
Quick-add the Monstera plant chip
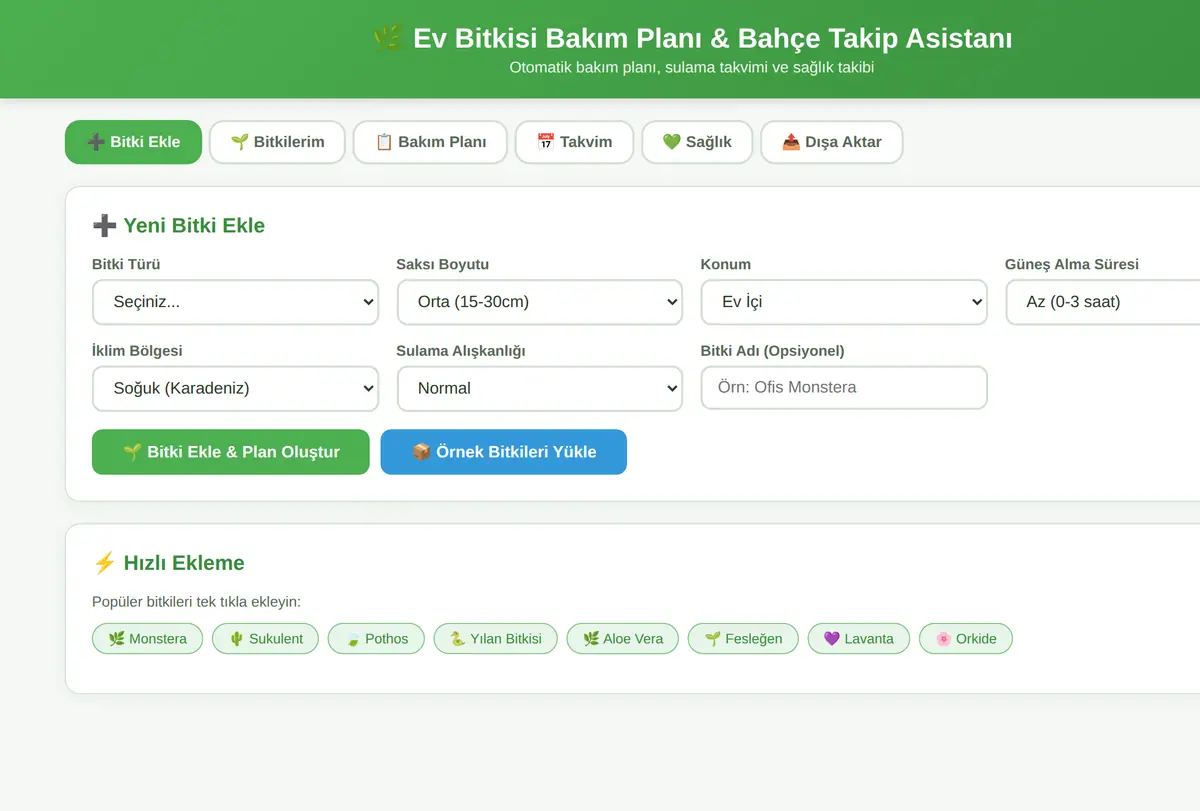[x=147, y=639]
